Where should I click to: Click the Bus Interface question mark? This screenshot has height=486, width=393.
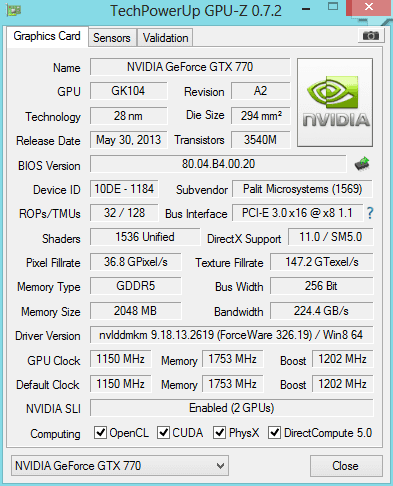pos(370,213)
